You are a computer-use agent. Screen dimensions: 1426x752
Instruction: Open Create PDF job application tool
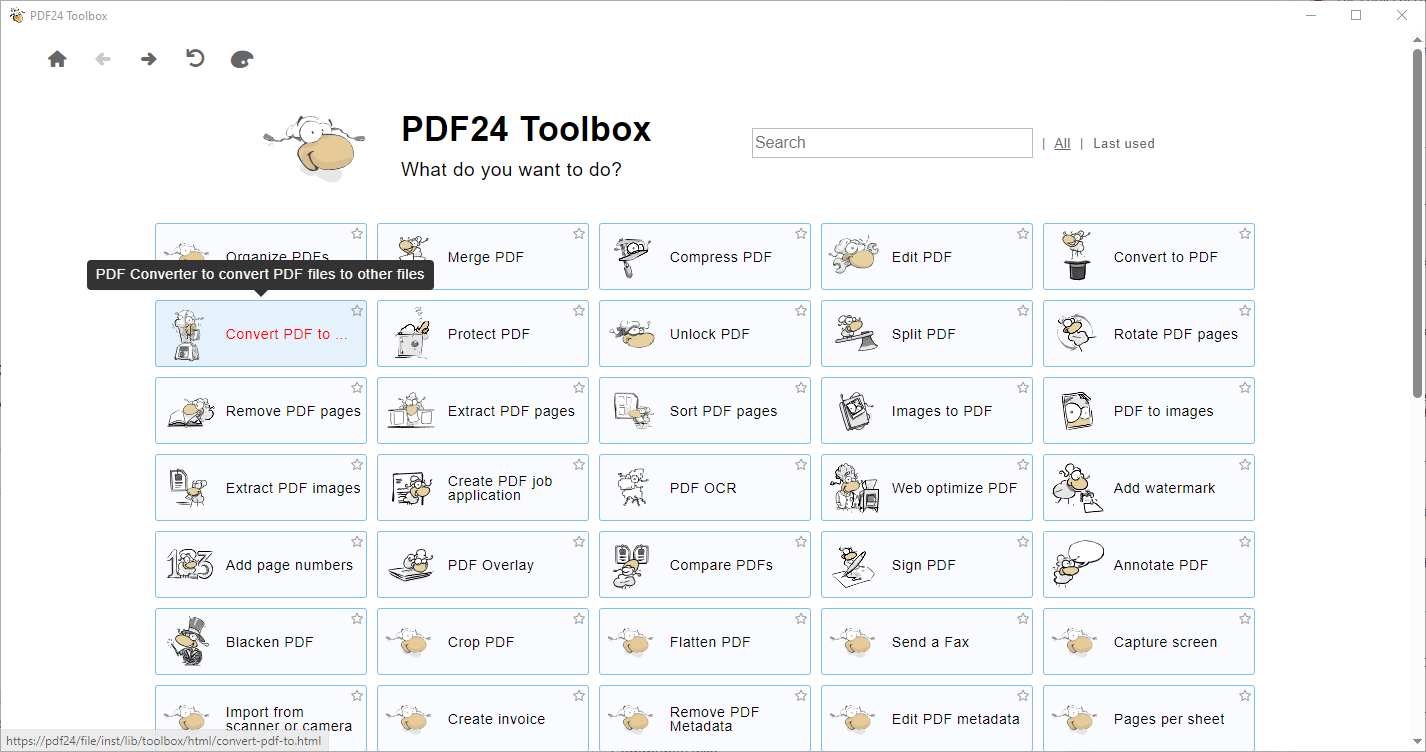click(483, 488)
